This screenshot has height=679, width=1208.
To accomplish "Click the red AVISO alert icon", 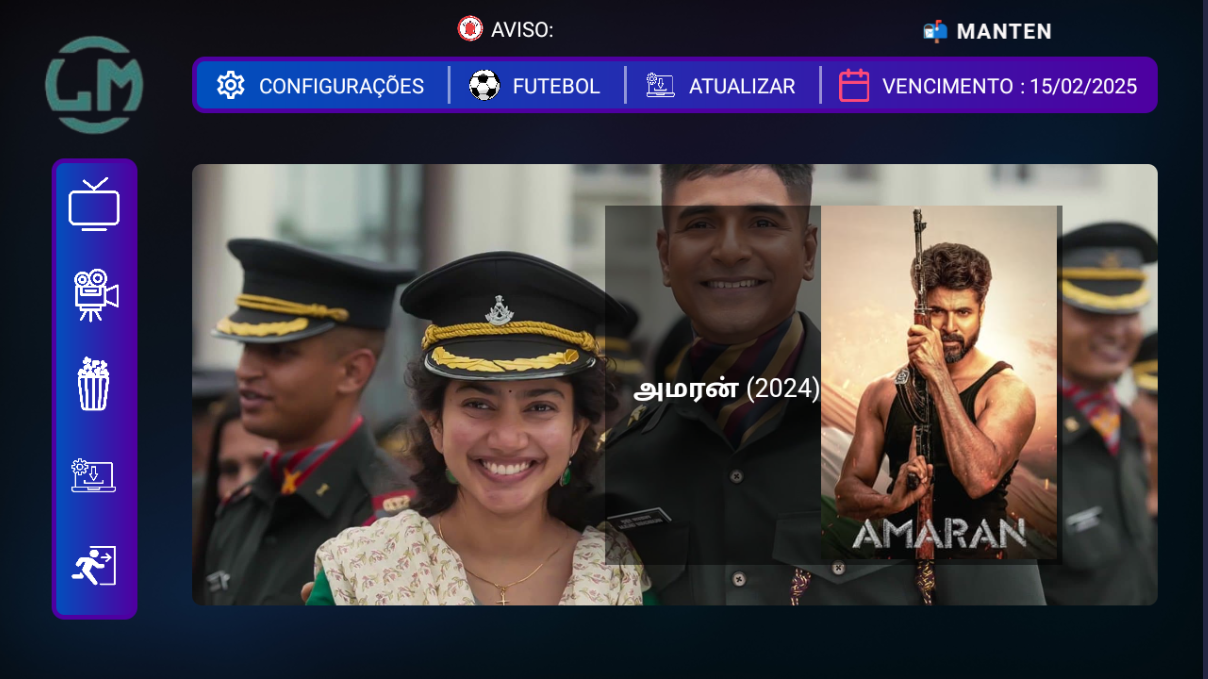I will click(470, 29).
